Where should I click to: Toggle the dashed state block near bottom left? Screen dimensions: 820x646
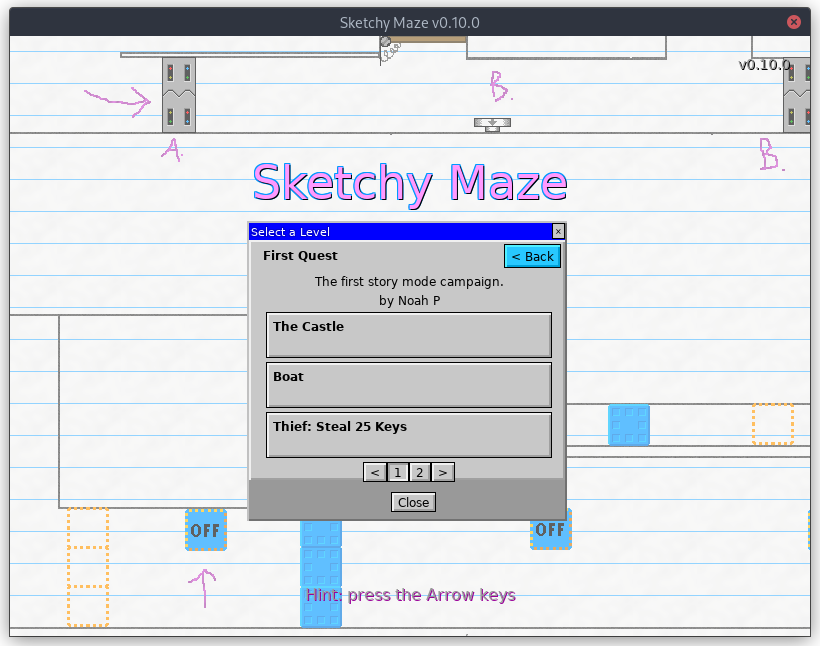tap(87, 565)
